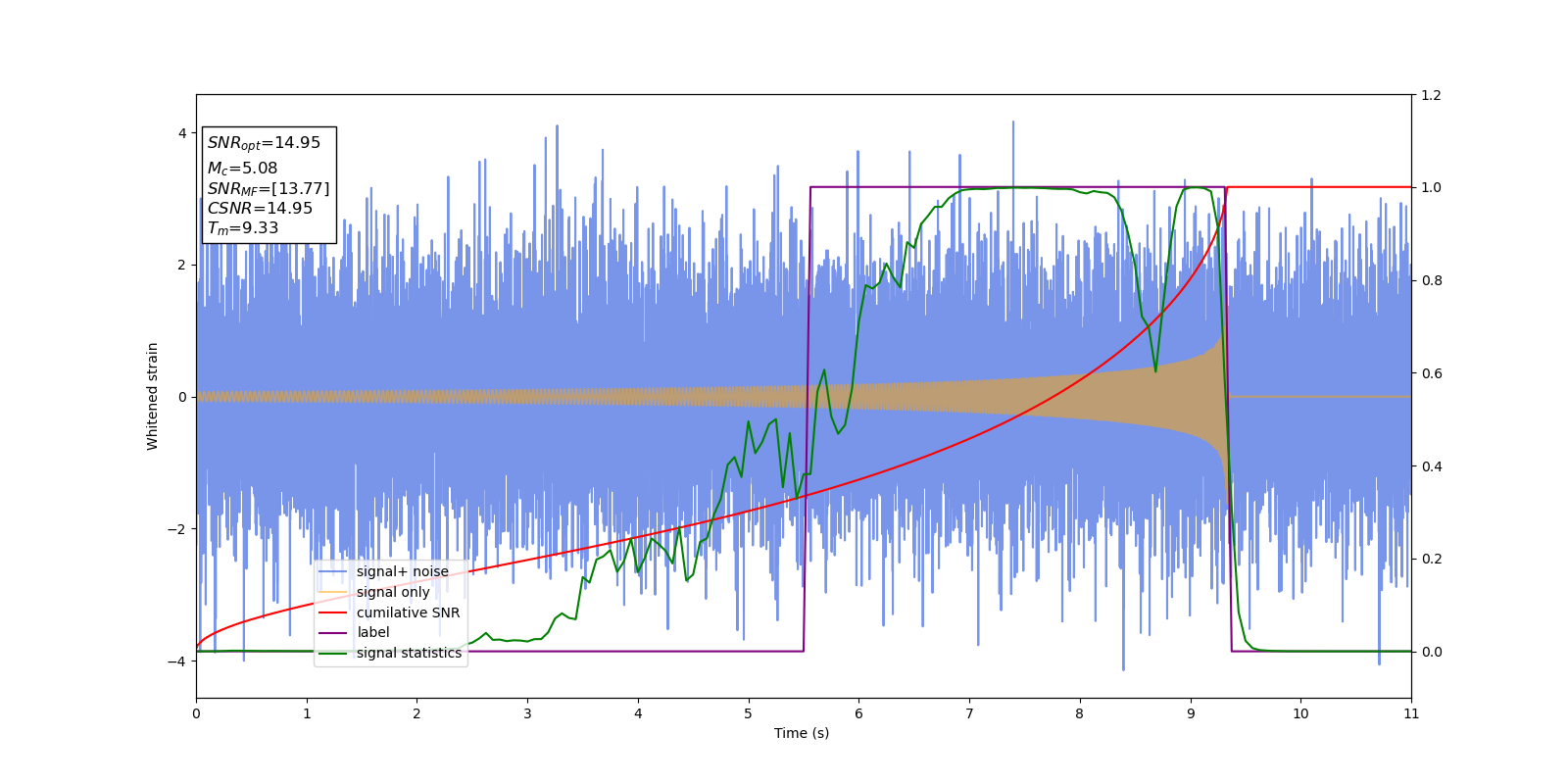Click right y-axis tick label 0.8

(x=1431, y=280)
